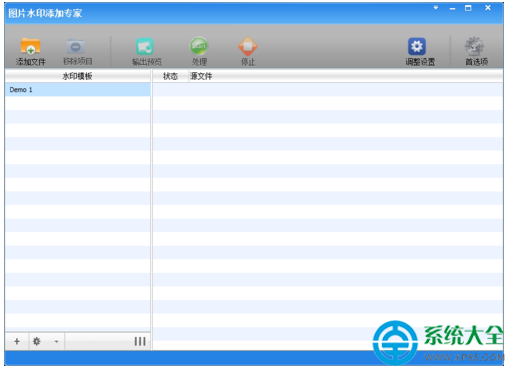507x368 pixels.
Task: Open the title bar dropdown arrow menu
Action: coord(436,8)
